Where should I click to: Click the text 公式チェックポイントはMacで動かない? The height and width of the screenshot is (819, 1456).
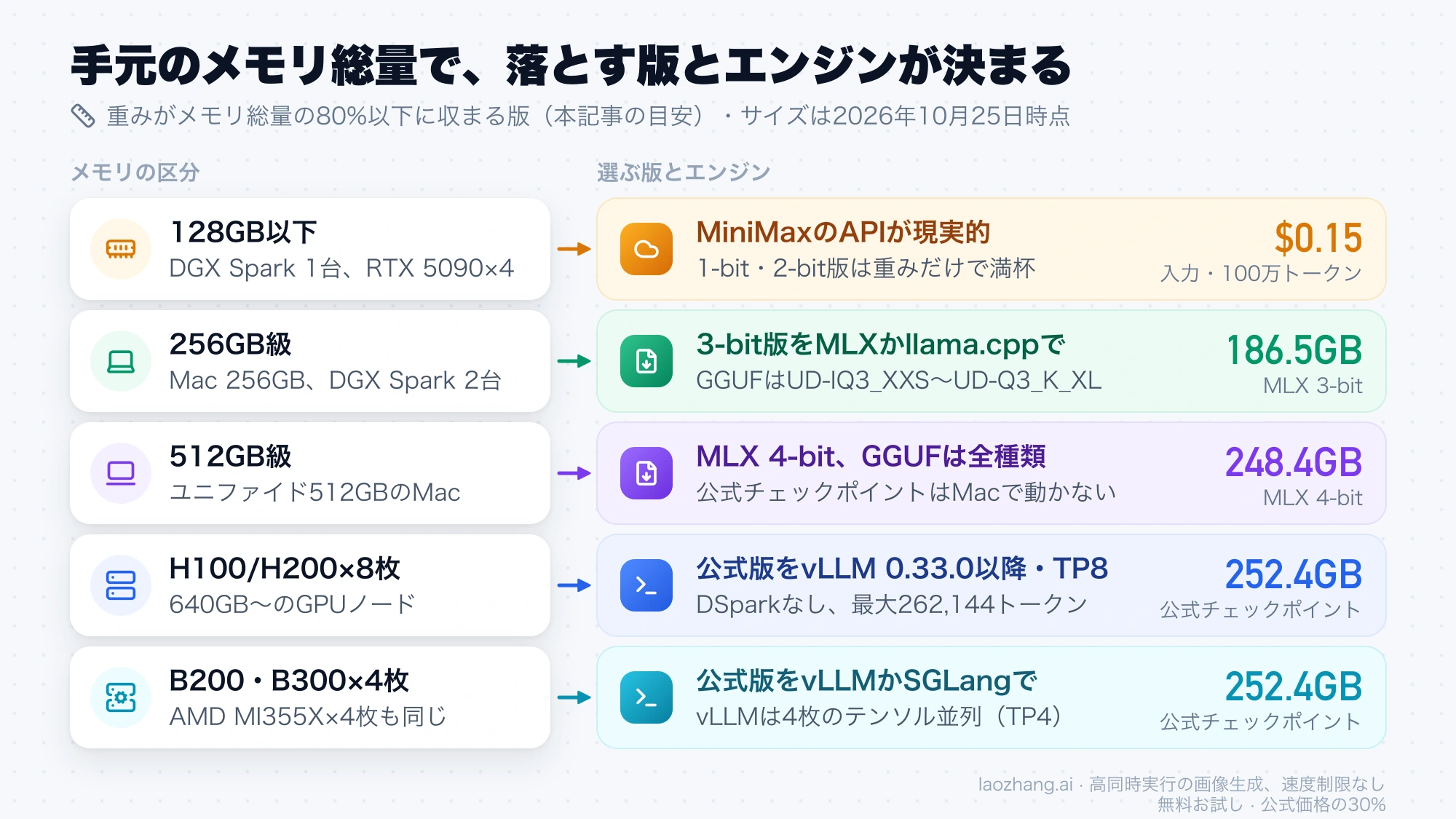[906, 493]
